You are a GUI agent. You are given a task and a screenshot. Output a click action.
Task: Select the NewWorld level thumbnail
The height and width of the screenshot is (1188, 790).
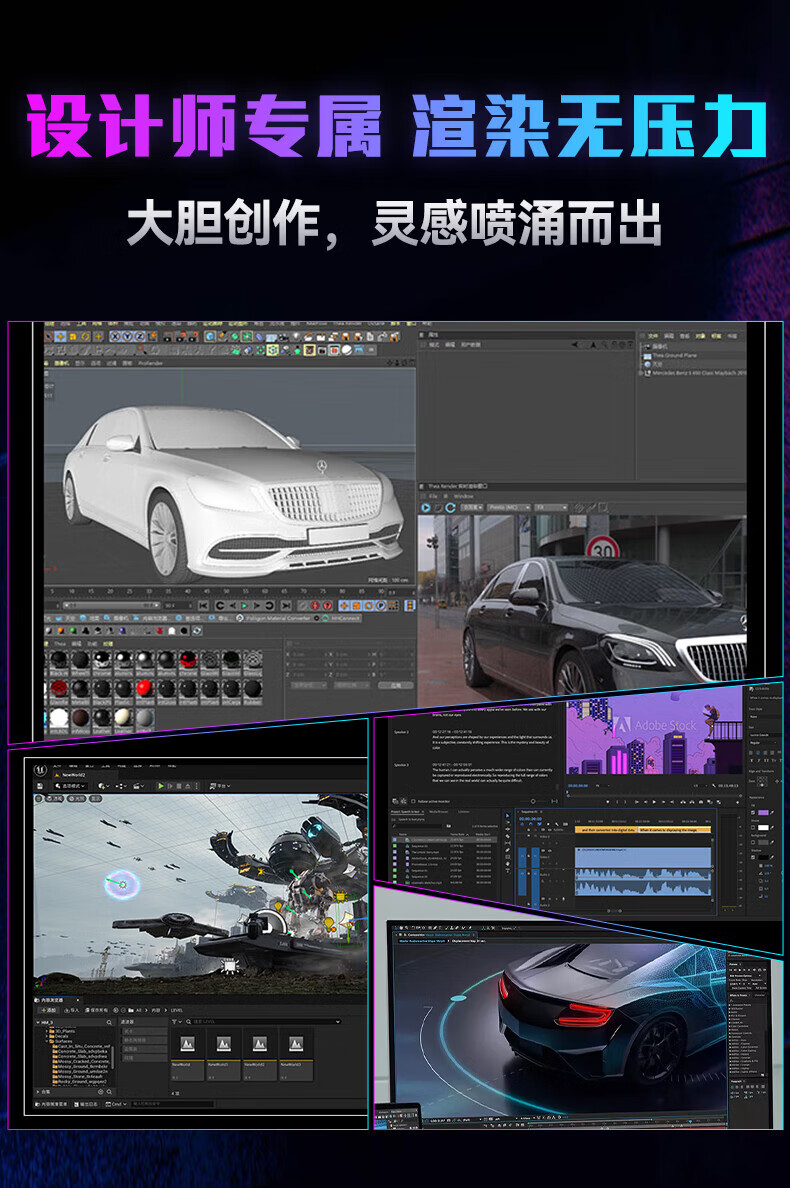tap(188, 1055)
